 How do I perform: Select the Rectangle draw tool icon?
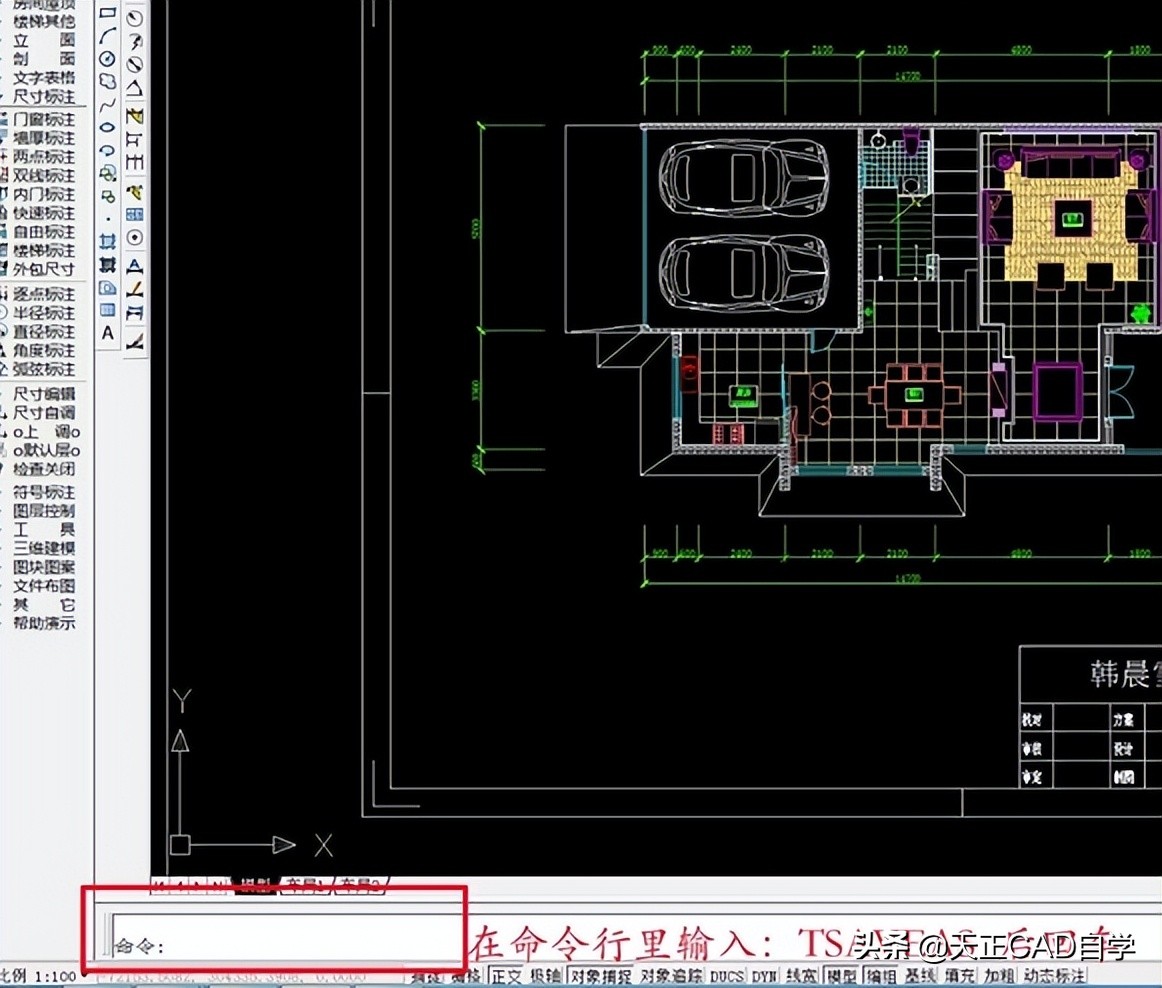pos(108,16)
